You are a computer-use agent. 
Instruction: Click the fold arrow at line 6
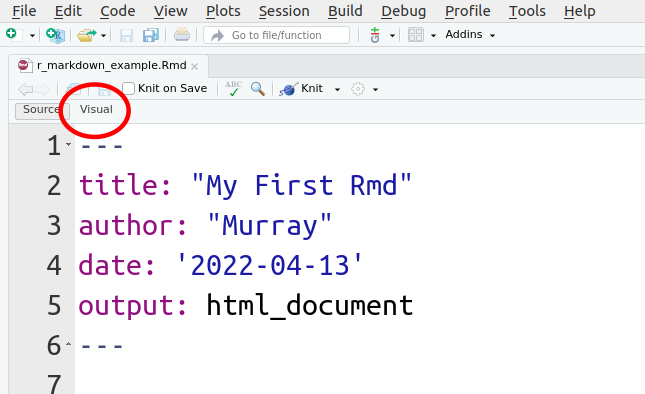[68, 343]
